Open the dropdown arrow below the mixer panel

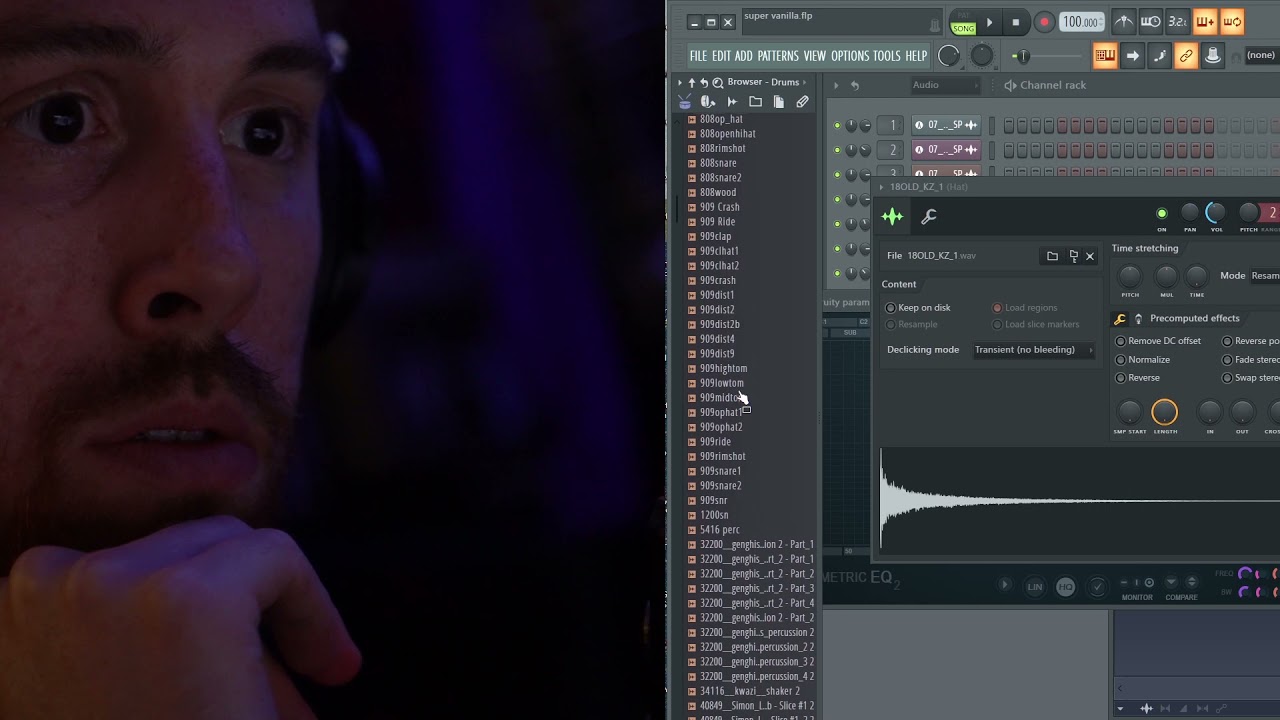1120,709
